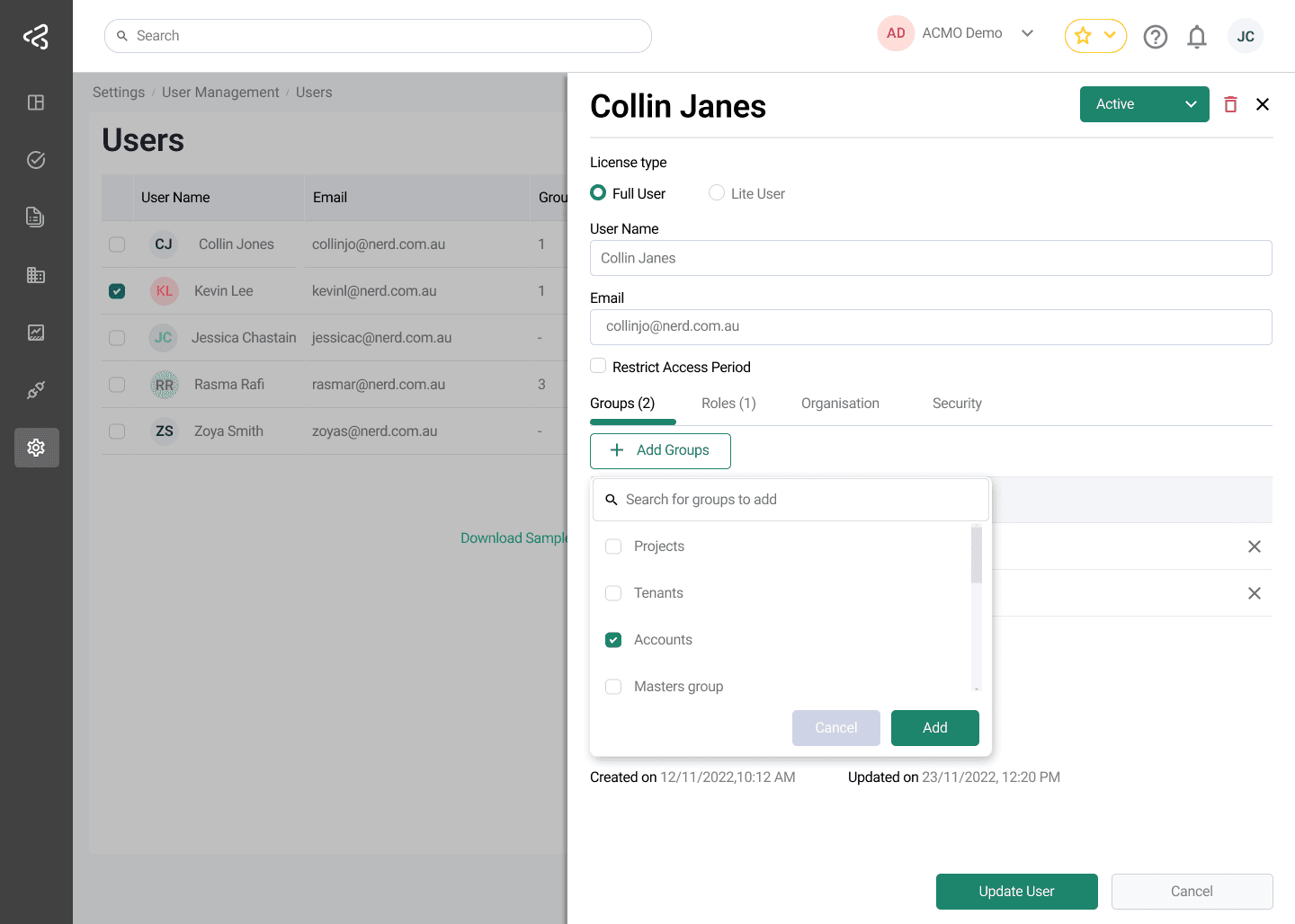The height and width of the screenshot is (924, 1295).
Task: Open the Organisation buildings icon in sidebar
Action: coord(36,275)
